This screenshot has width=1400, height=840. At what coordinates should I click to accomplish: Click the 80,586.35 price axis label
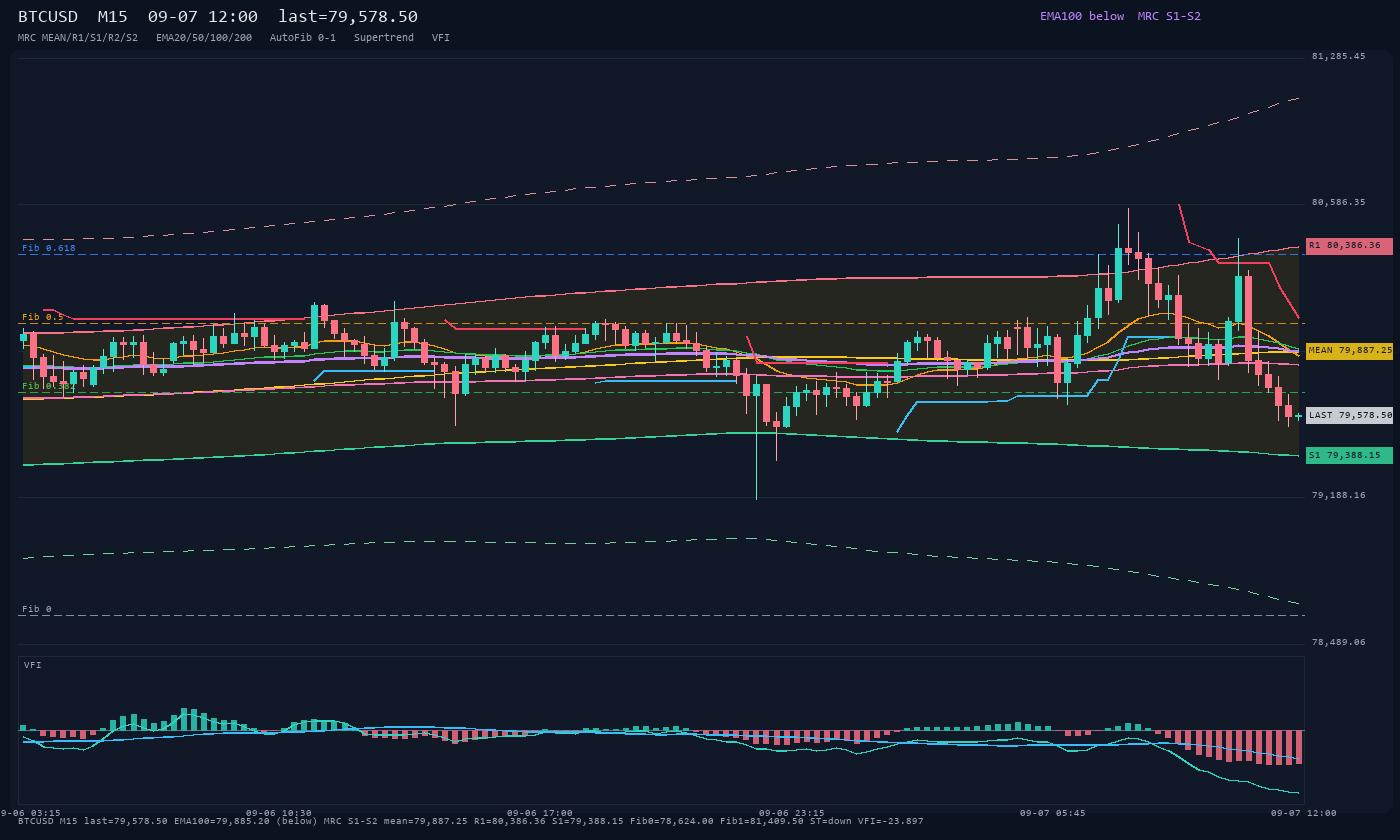1338,203
